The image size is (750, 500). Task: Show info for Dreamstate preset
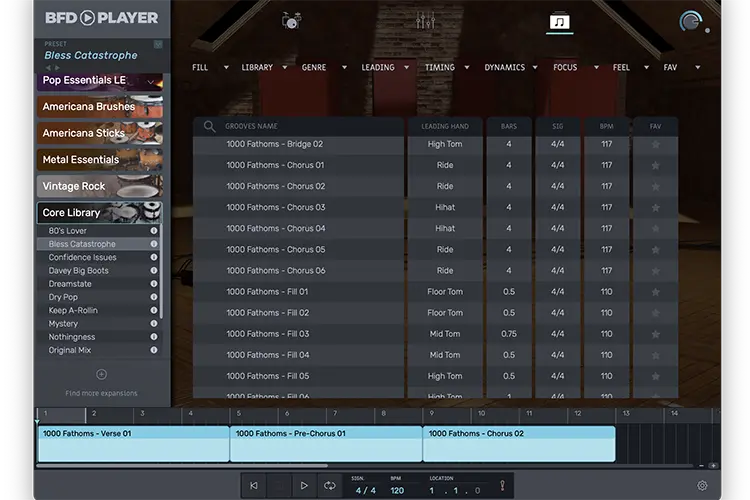pyautogui.click(x=154, y=284)
